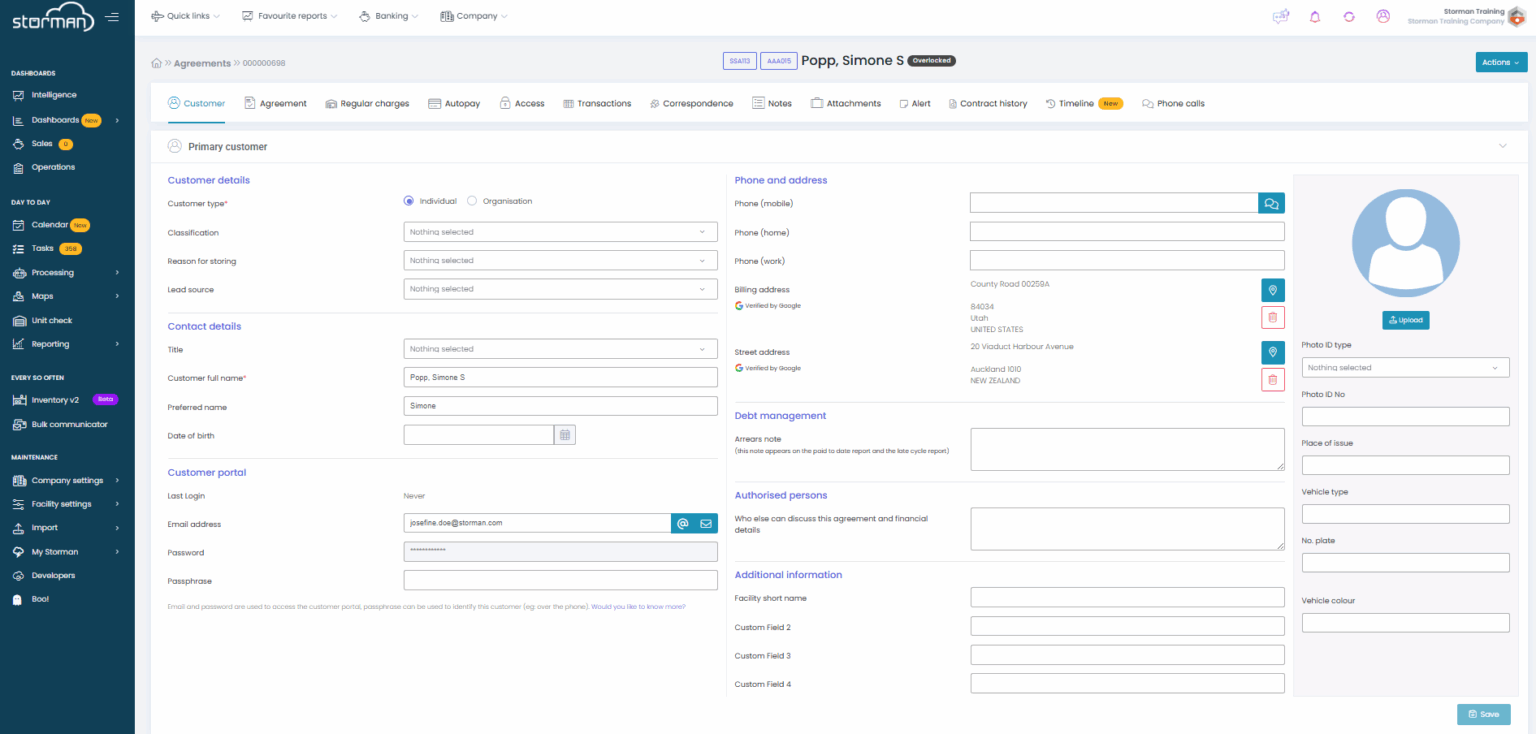Click the refresh sync icon in header
The image size is (1536, 734).
point(1349,16)
